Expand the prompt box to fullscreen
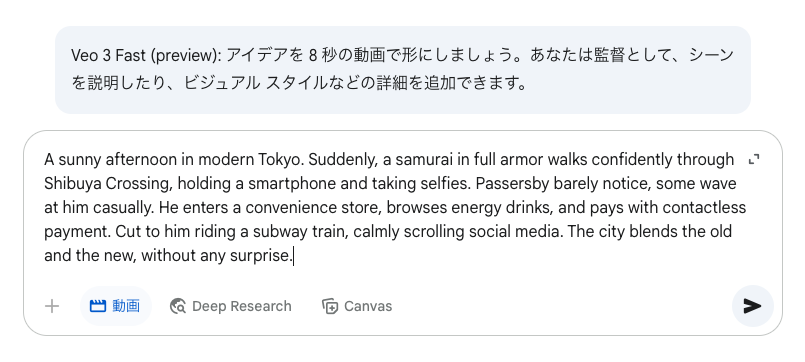The width and height of the screenshot is (805, 362). point(754,160)
